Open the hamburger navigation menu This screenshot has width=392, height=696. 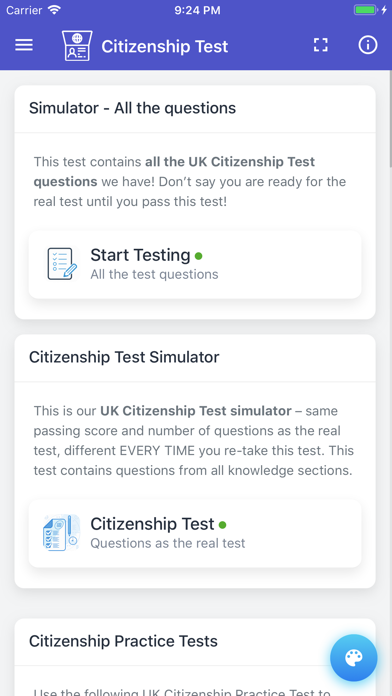pyautogui.click(x=24, y=45)
